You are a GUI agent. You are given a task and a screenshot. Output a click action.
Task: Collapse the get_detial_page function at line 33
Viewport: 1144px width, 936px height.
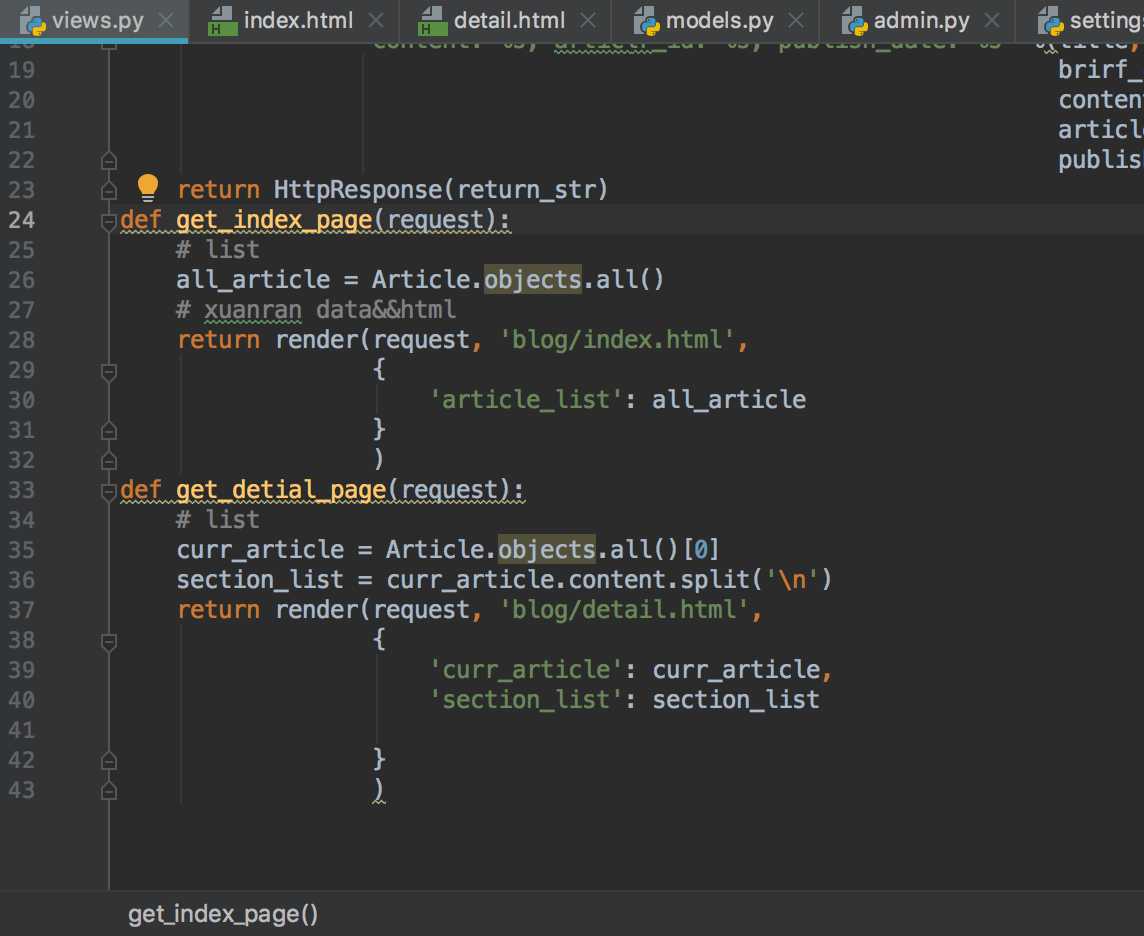coord(109,490)
